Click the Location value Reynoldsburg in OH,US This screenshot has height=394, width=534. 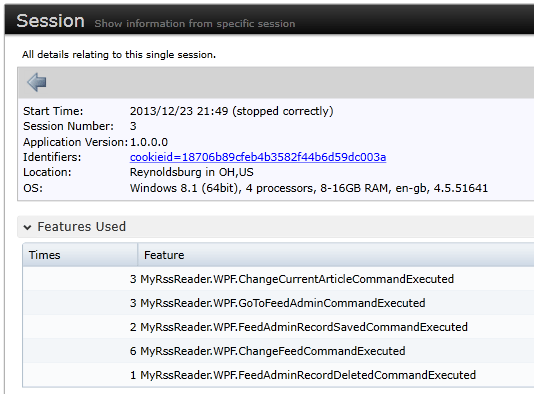(191, 172)
